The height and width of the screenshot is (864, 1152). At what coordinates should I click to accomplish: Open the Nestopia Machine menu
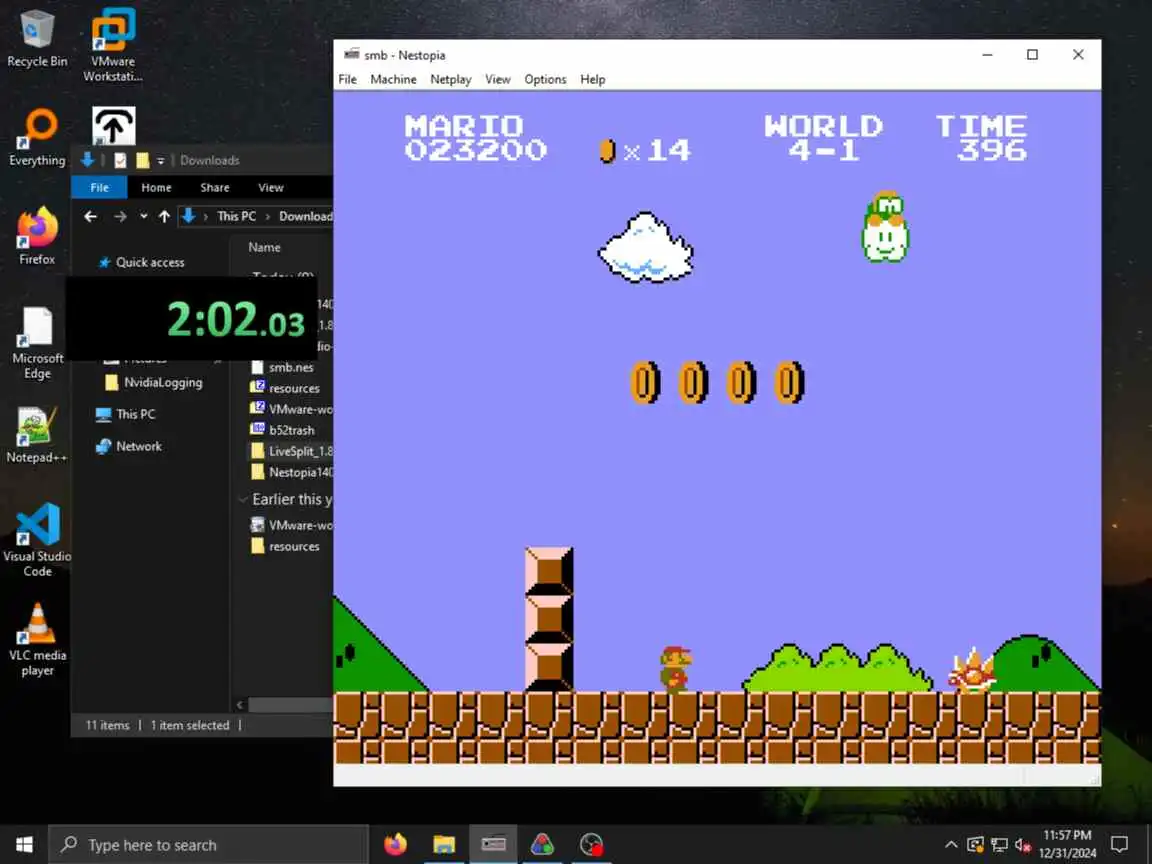tap(393, 79)
